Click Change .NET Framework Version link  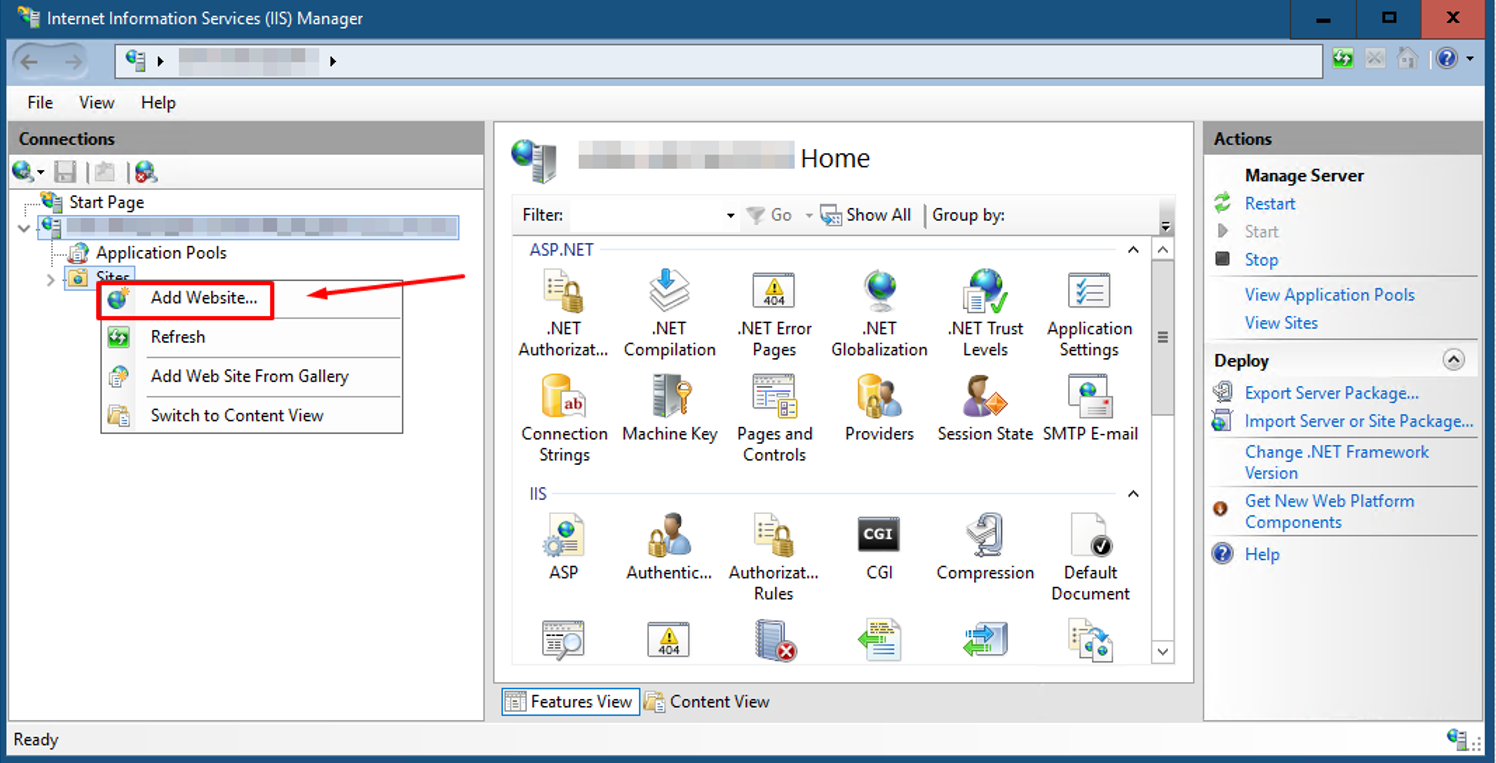1336,462
